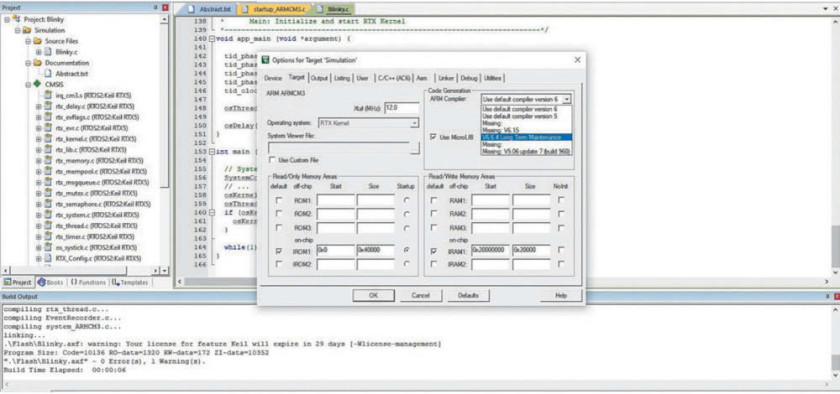Click the rtx_delay.c file icon

click(x=49, y=106)
